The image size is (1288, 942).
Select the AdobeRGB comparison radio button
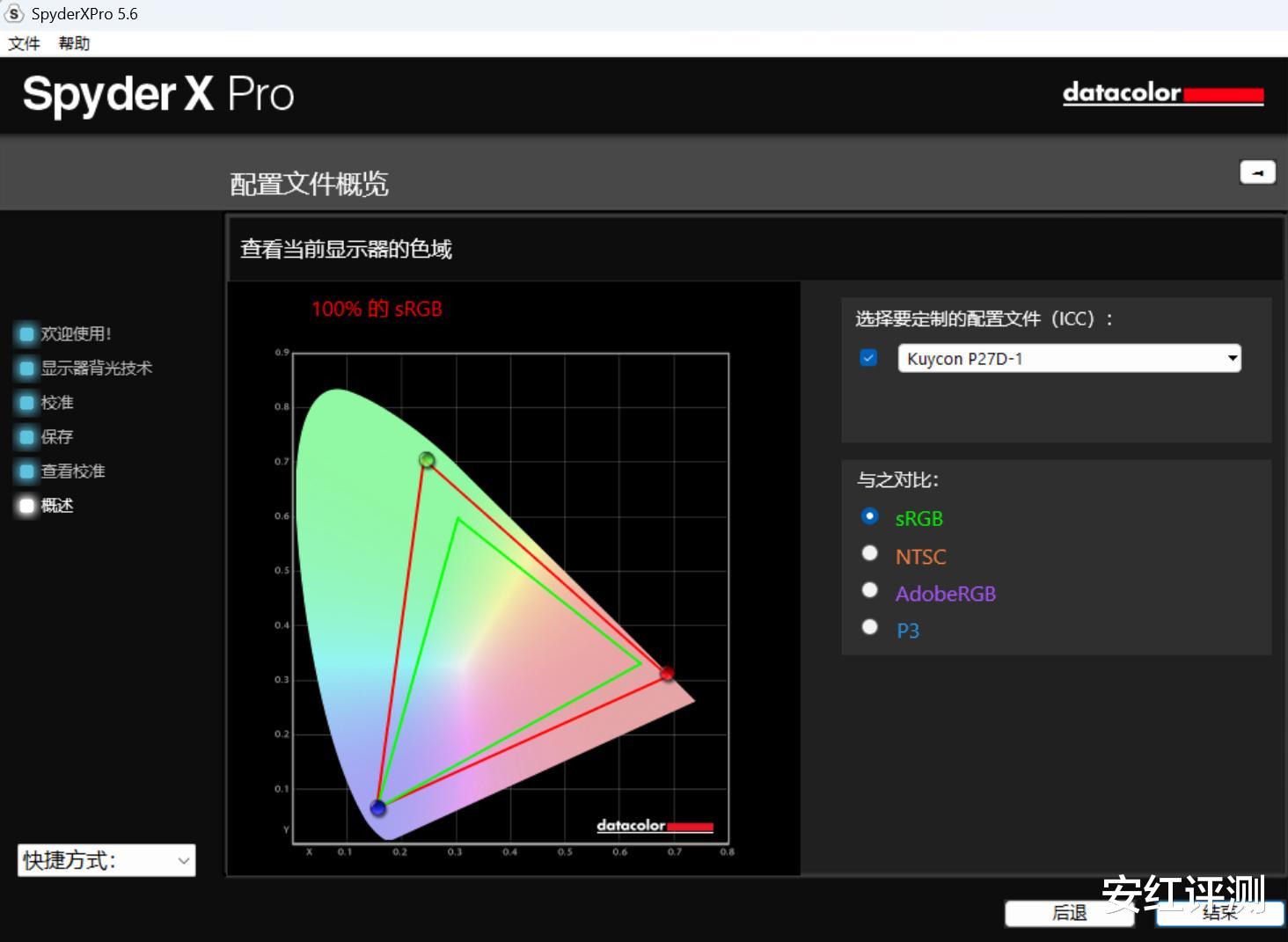(870, 590)
